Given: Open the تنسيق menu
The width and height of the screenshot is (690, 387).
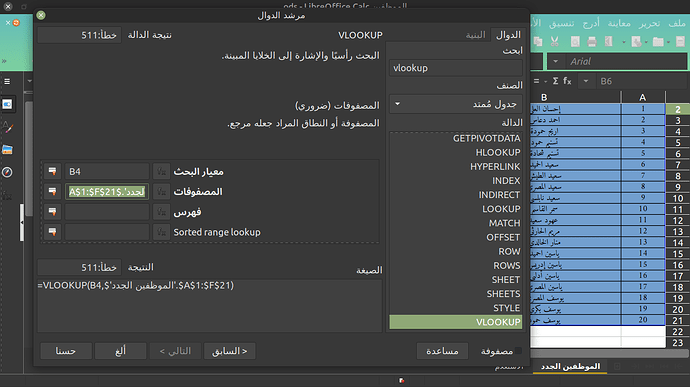Looking at the screenshot, I should click(x=562, y=23).
